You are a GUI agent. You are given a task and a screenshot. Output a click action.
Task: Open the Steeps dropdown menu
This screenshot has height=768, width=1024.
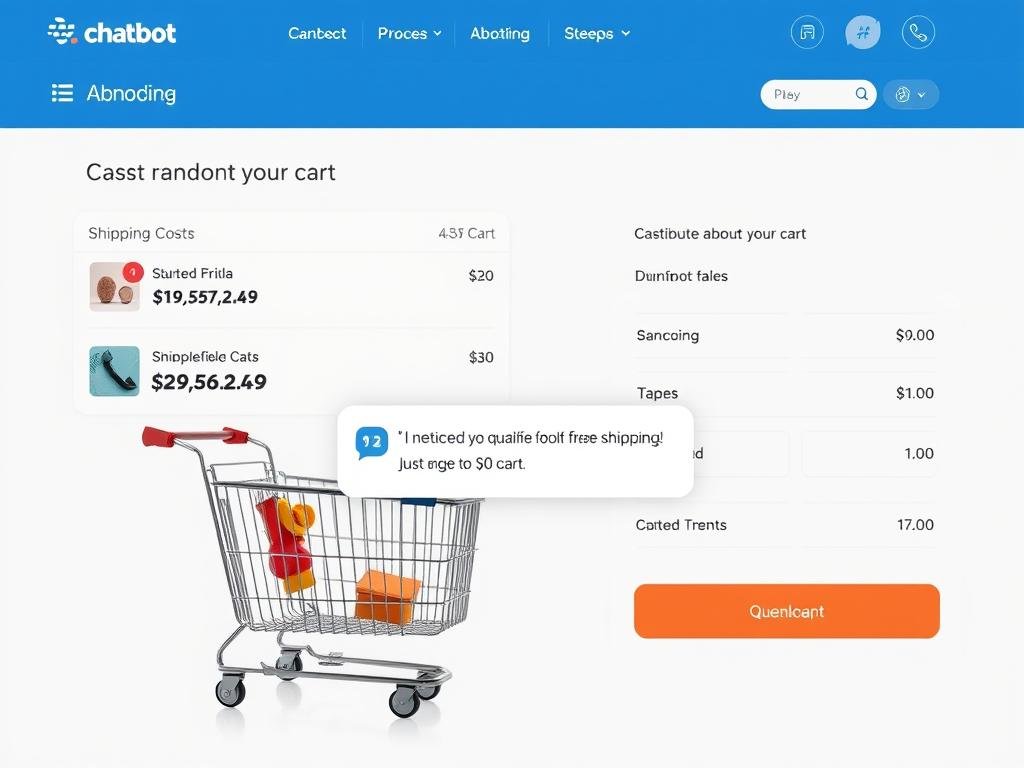coord(596,33)
